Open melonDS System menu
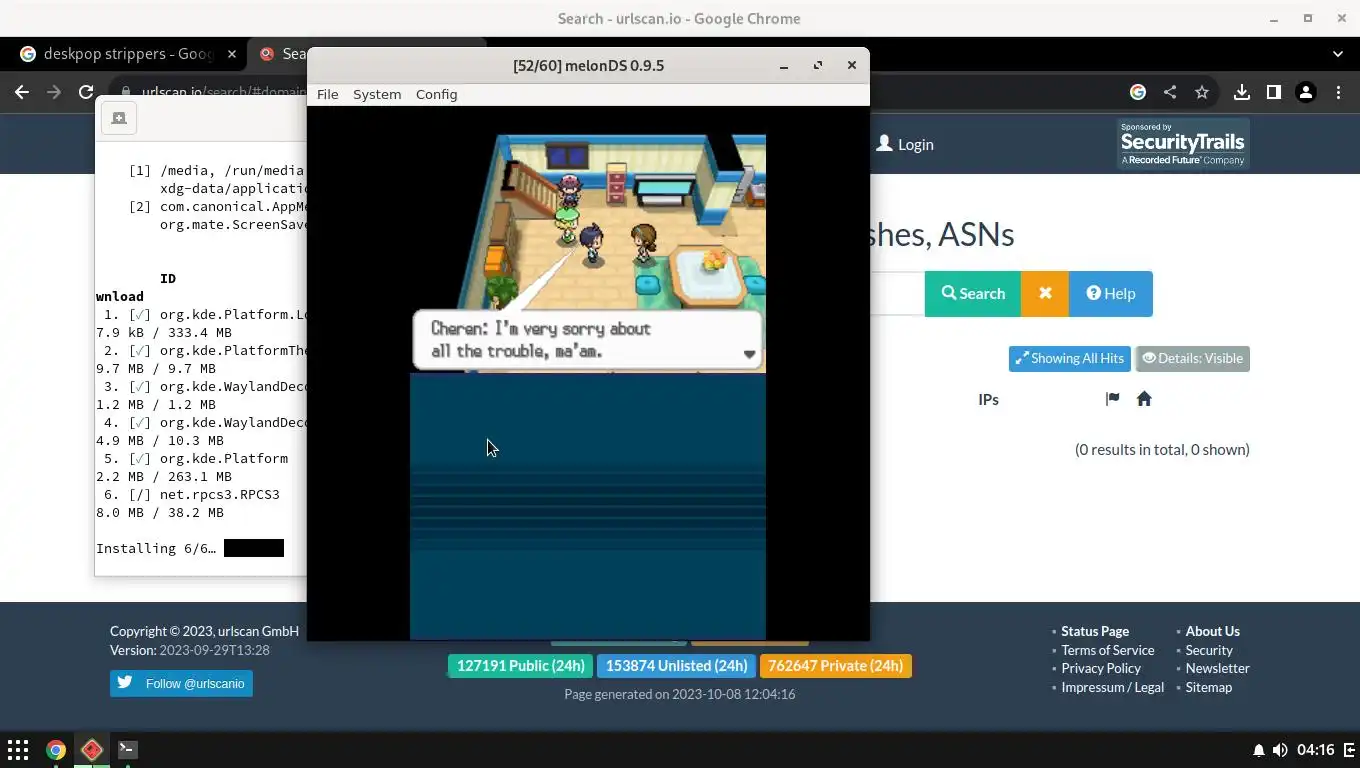1360x768 pixels. pos(377,94)
